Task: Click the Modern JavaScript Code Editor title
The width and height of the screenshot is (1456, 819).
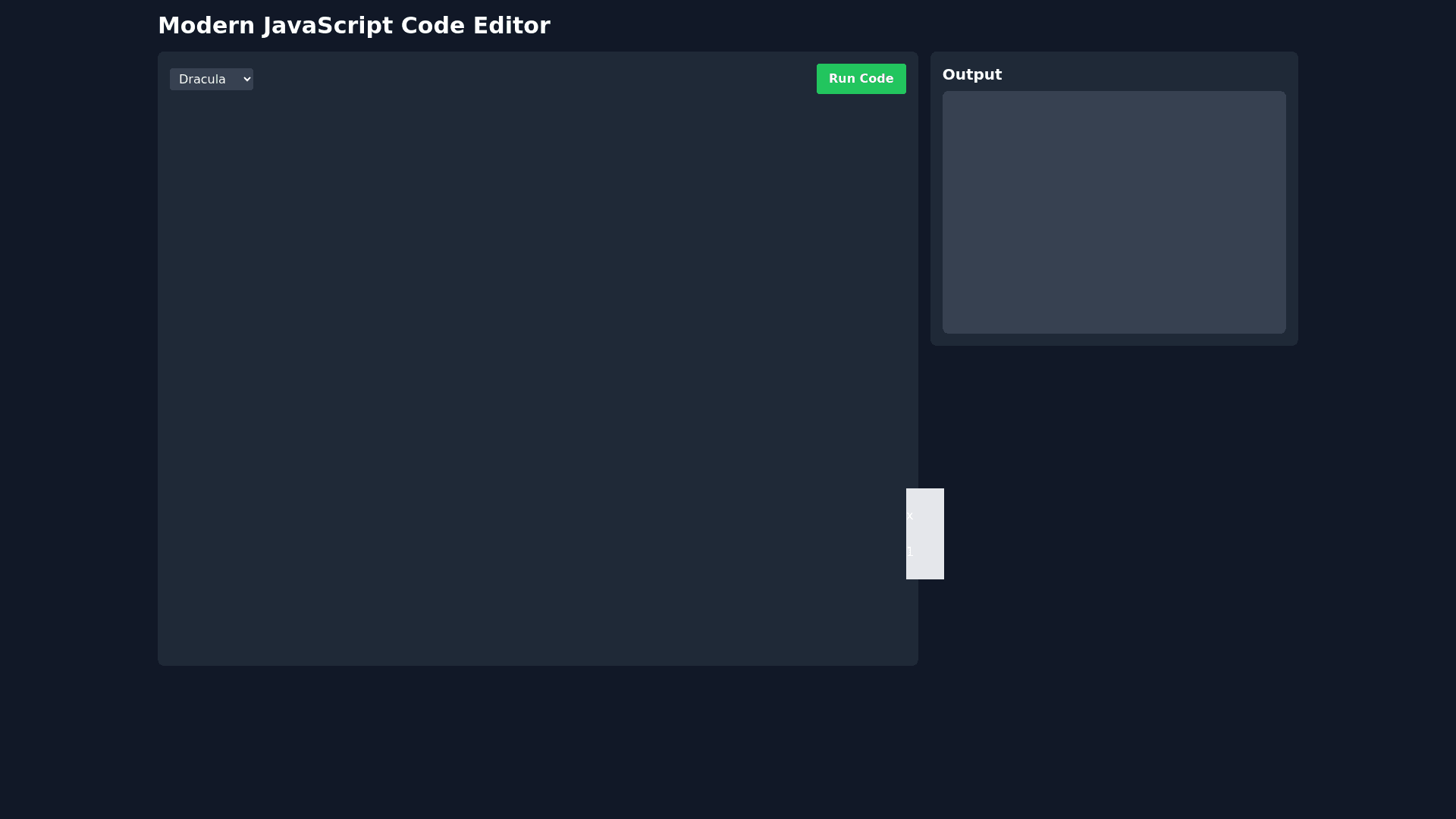Action: (353, 26)
